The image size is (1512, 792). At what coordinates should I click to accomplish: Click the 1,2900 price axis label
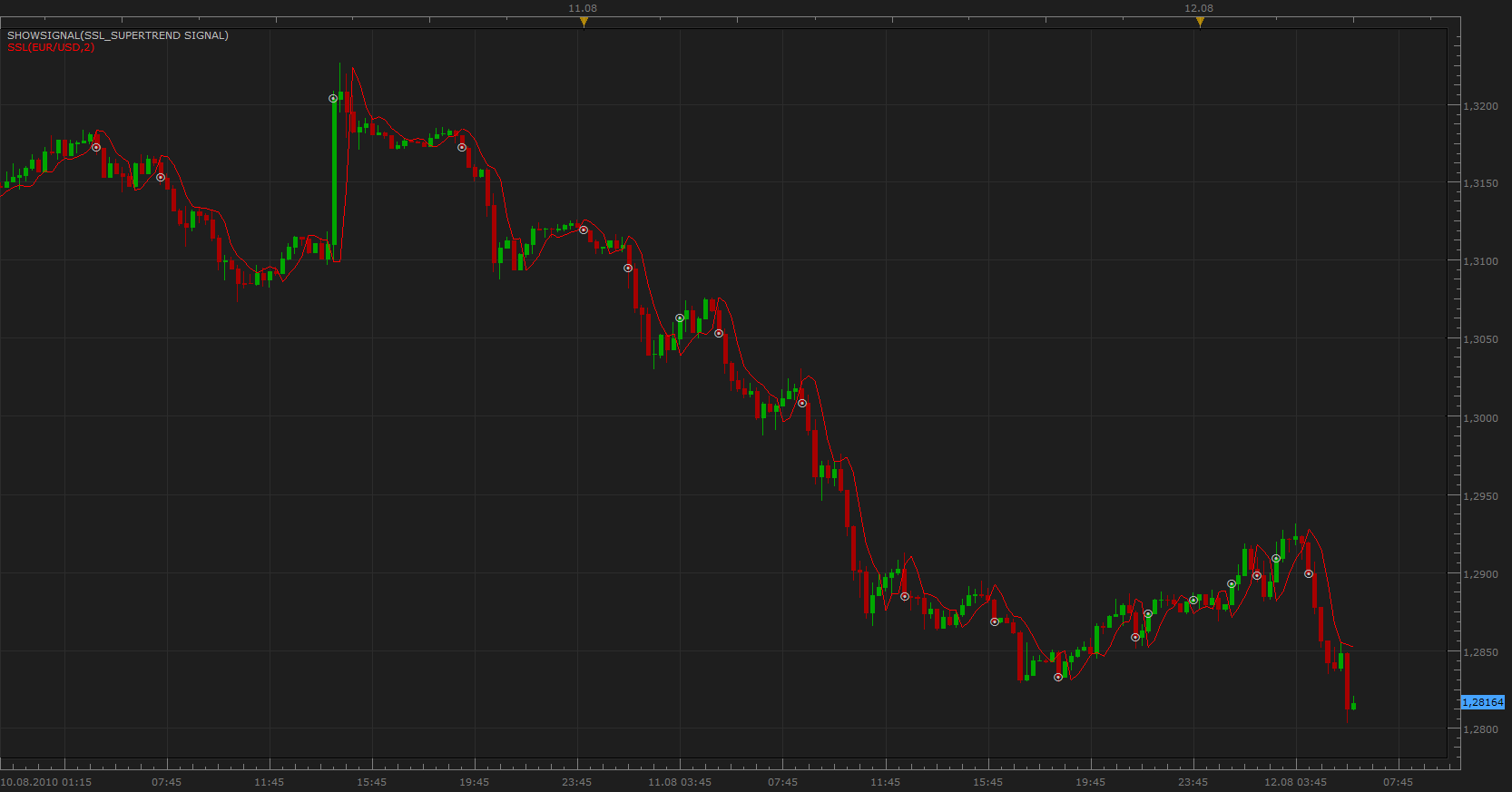pos(1481,574)
